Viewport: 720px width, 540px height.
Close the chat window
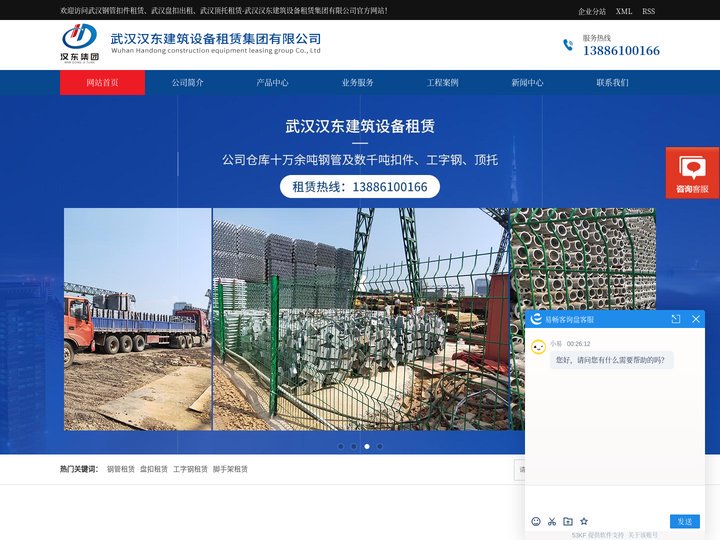pyautogui.click(x=696, y=319)
